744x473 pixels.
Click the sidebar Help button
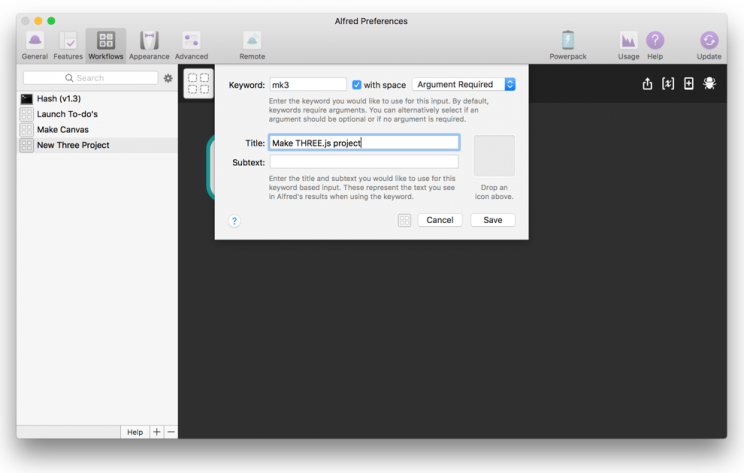[135, 432]
